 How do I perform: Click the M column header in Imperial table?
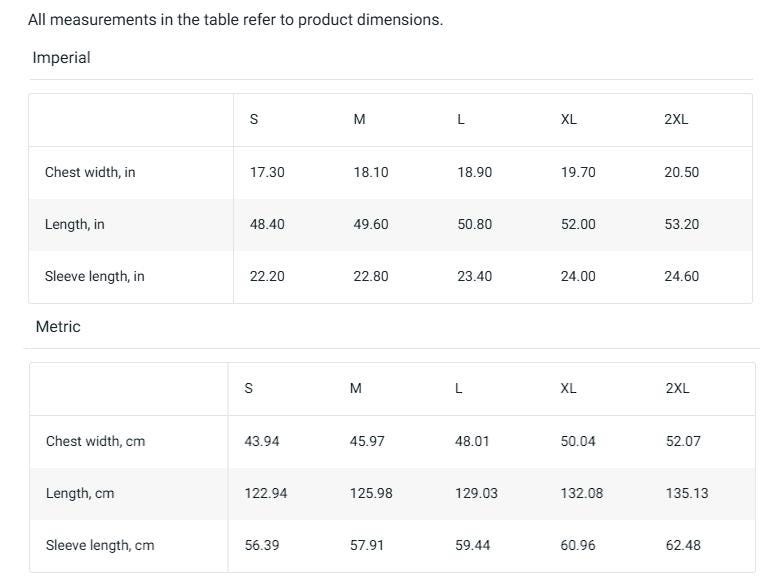click(359, 119)
